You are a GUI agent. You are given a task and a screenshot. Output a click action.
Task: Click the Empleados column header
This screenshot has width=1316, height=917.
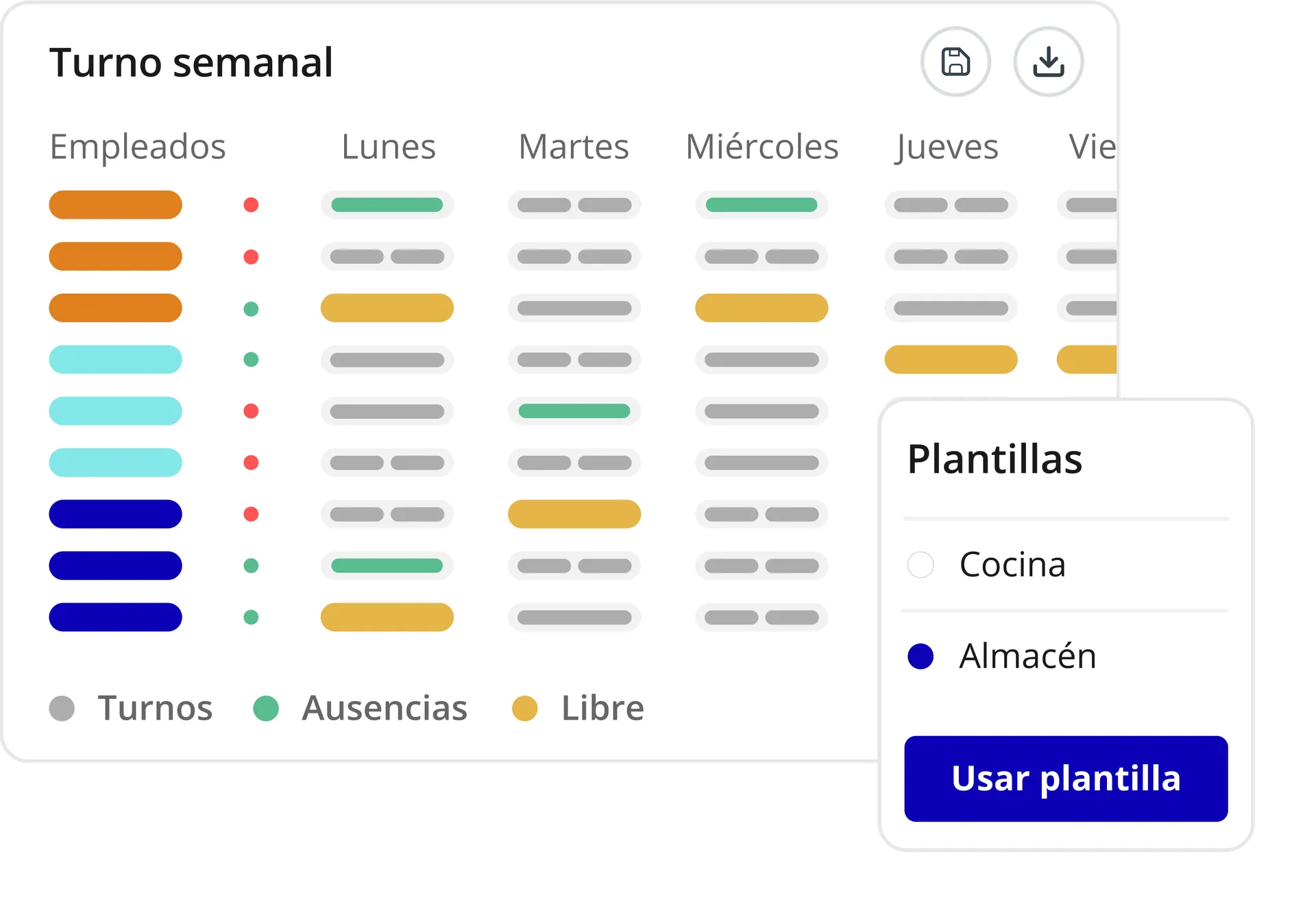click(138, 148)
